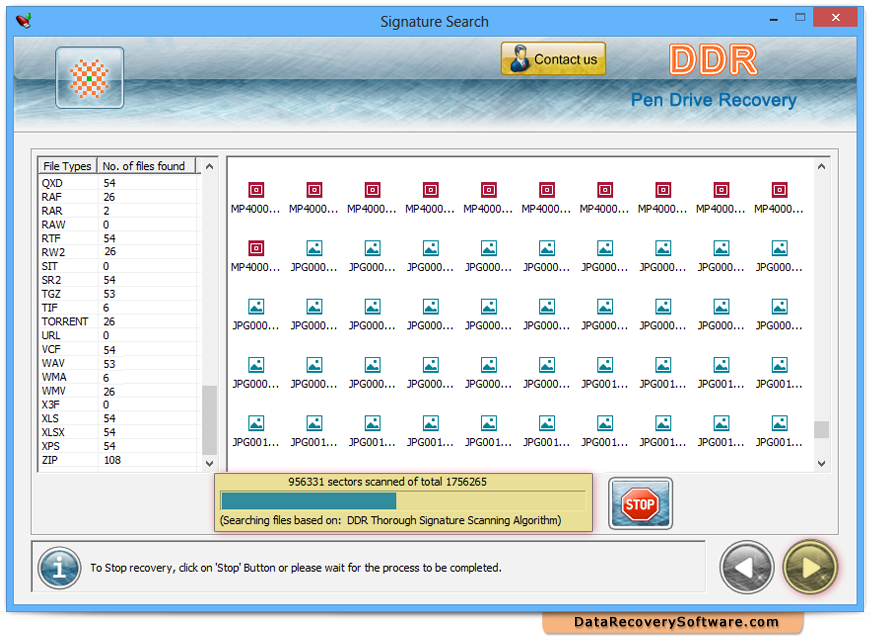The image size is (871, 638).
Task: Select the RAF file type row
Action: coord(119,197)
